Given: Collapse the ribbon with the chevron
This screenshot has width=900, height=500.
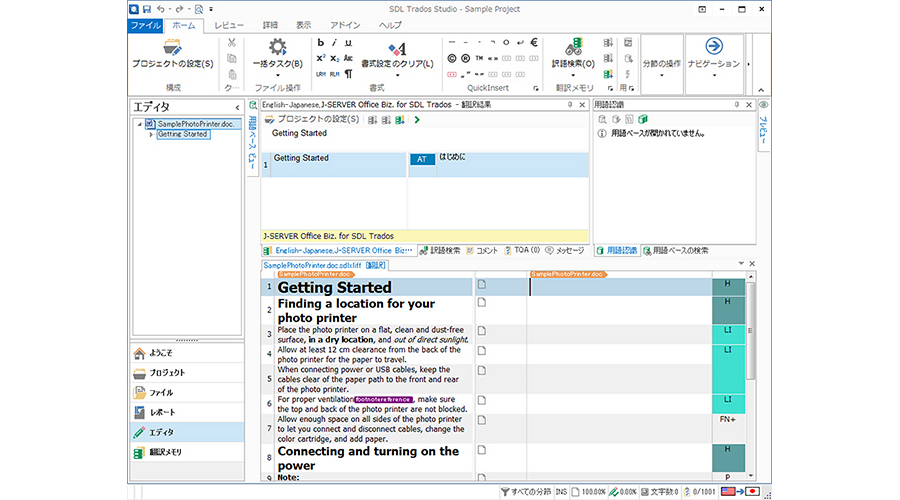Looking at the screenshot, I should [x=761, y=90].
